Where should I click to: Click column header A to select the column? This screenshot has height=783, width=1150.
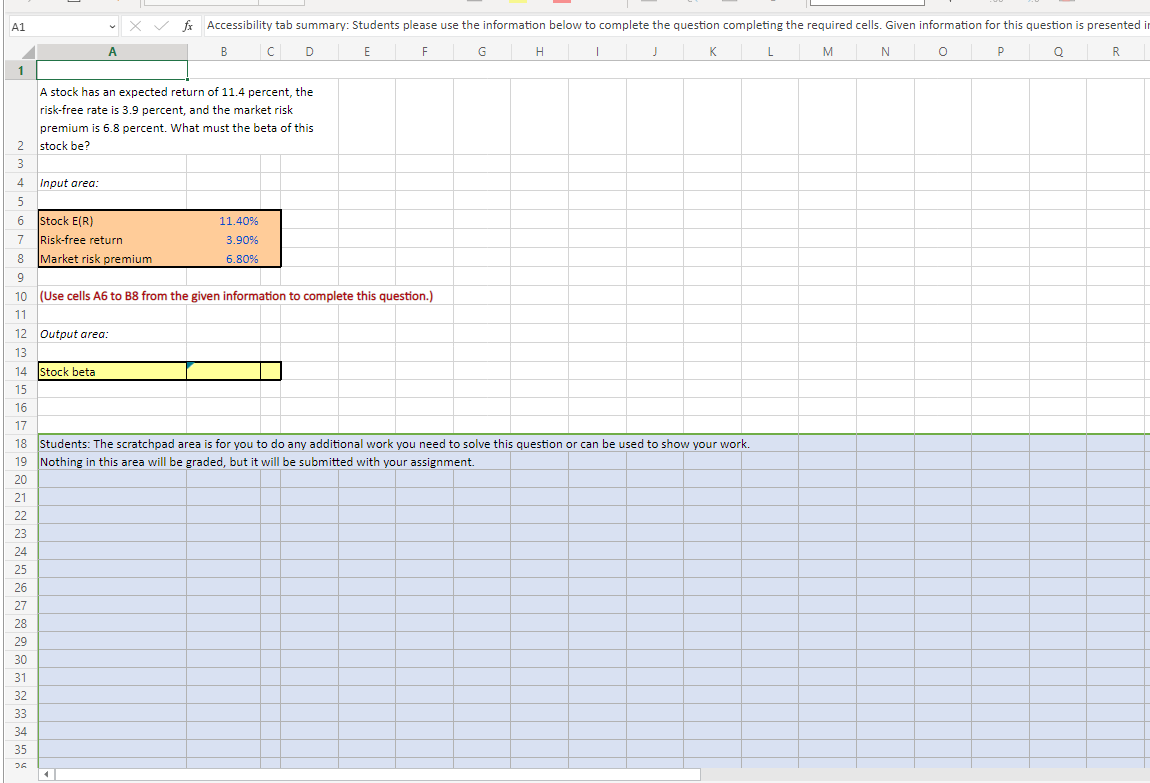coord(112,51)
